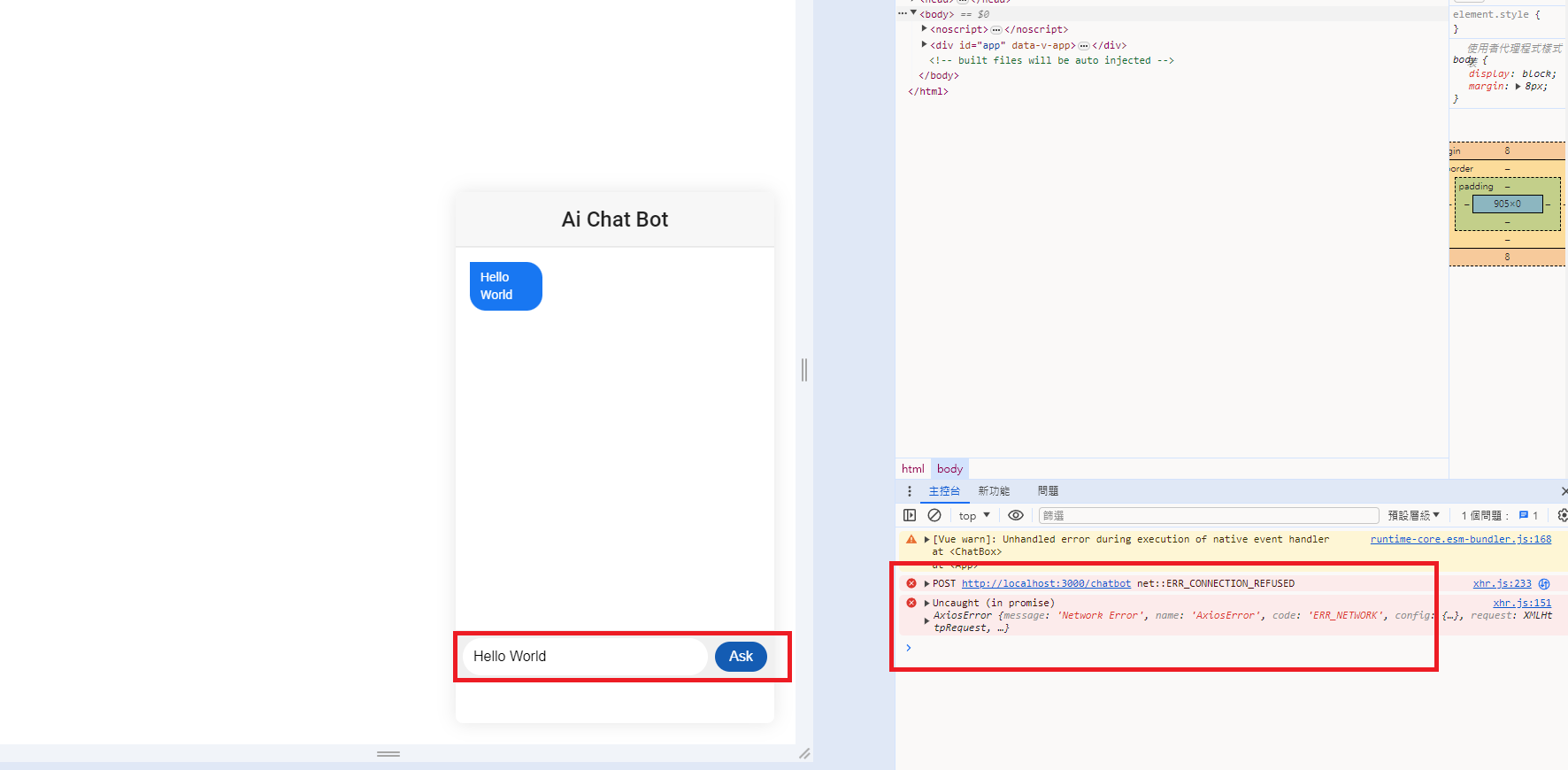The width and height of the screenshot is (1568, 770).
Task: Open the localhost:3000/chatbot link
Action: [x=1046, y=584]
